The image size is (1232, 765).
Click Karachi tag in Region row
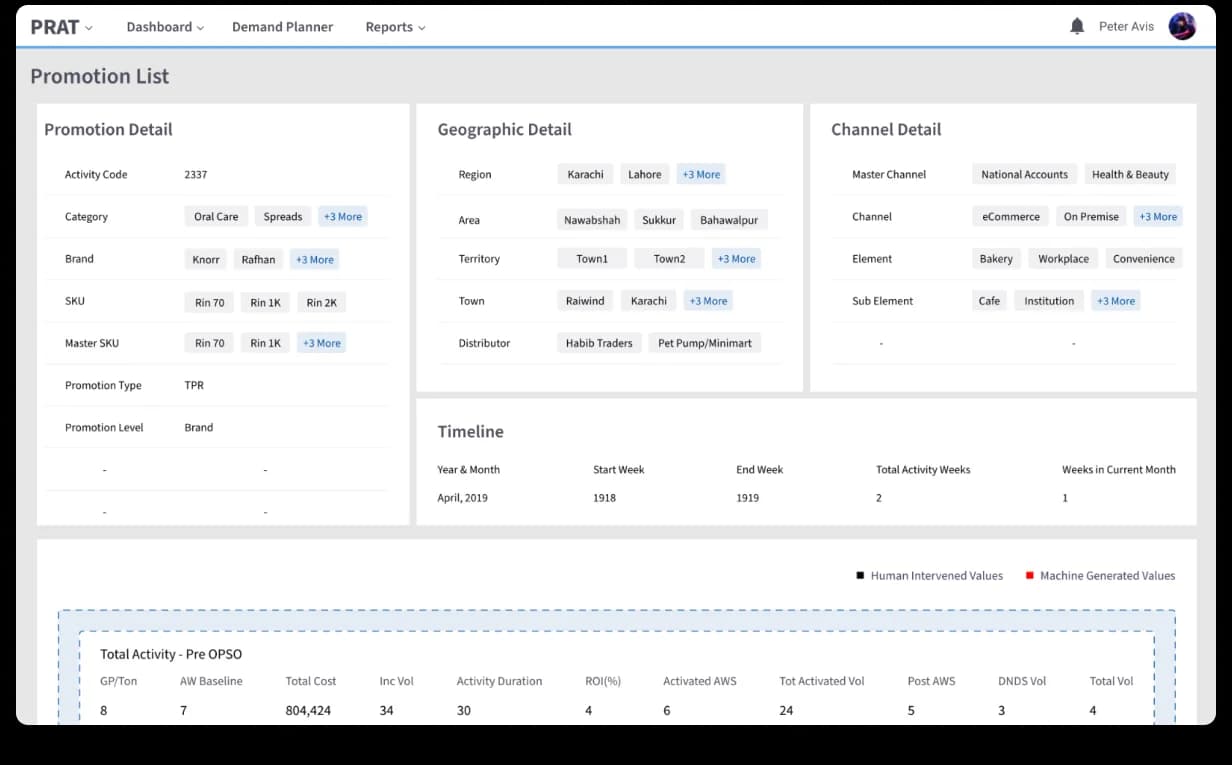pos(586,174)
